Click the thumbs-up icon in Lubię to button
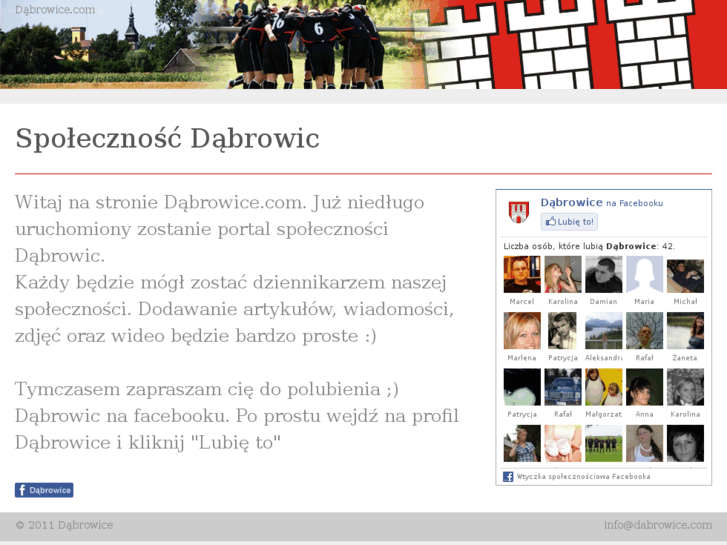 (x=550, y=221)
